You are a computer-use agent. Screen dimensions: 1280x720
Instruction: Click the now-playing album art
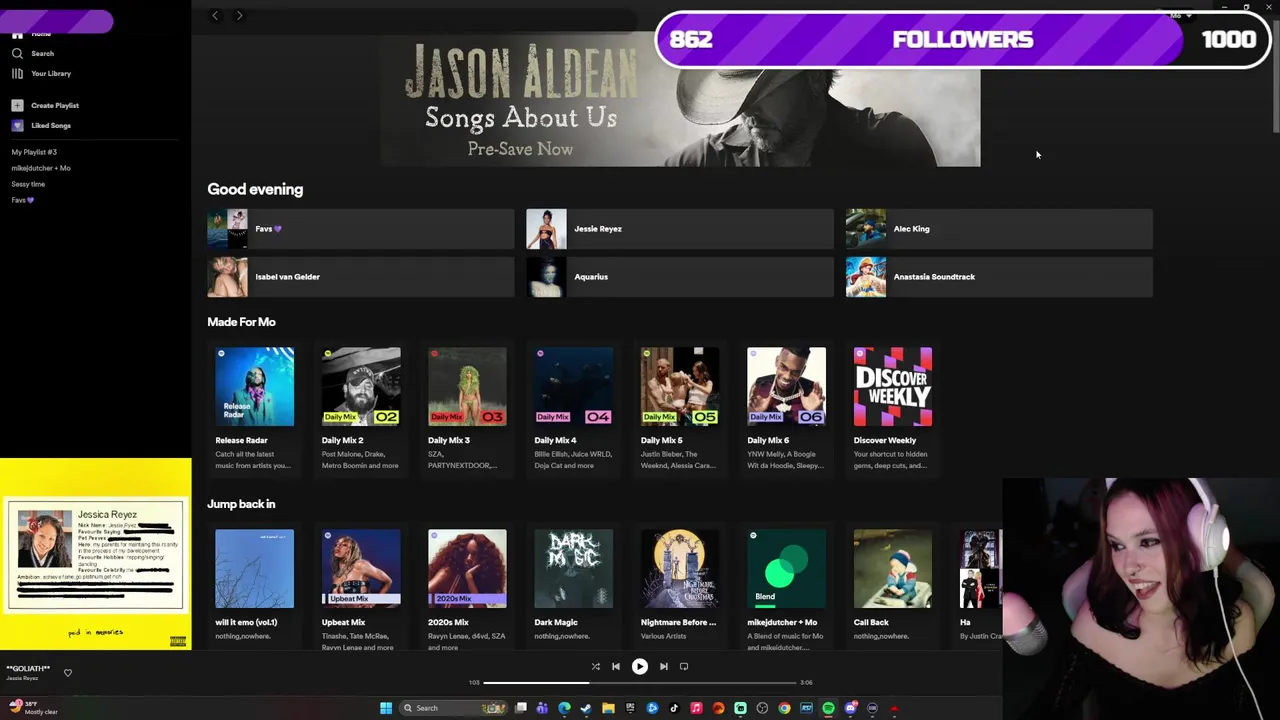(96, 555)
